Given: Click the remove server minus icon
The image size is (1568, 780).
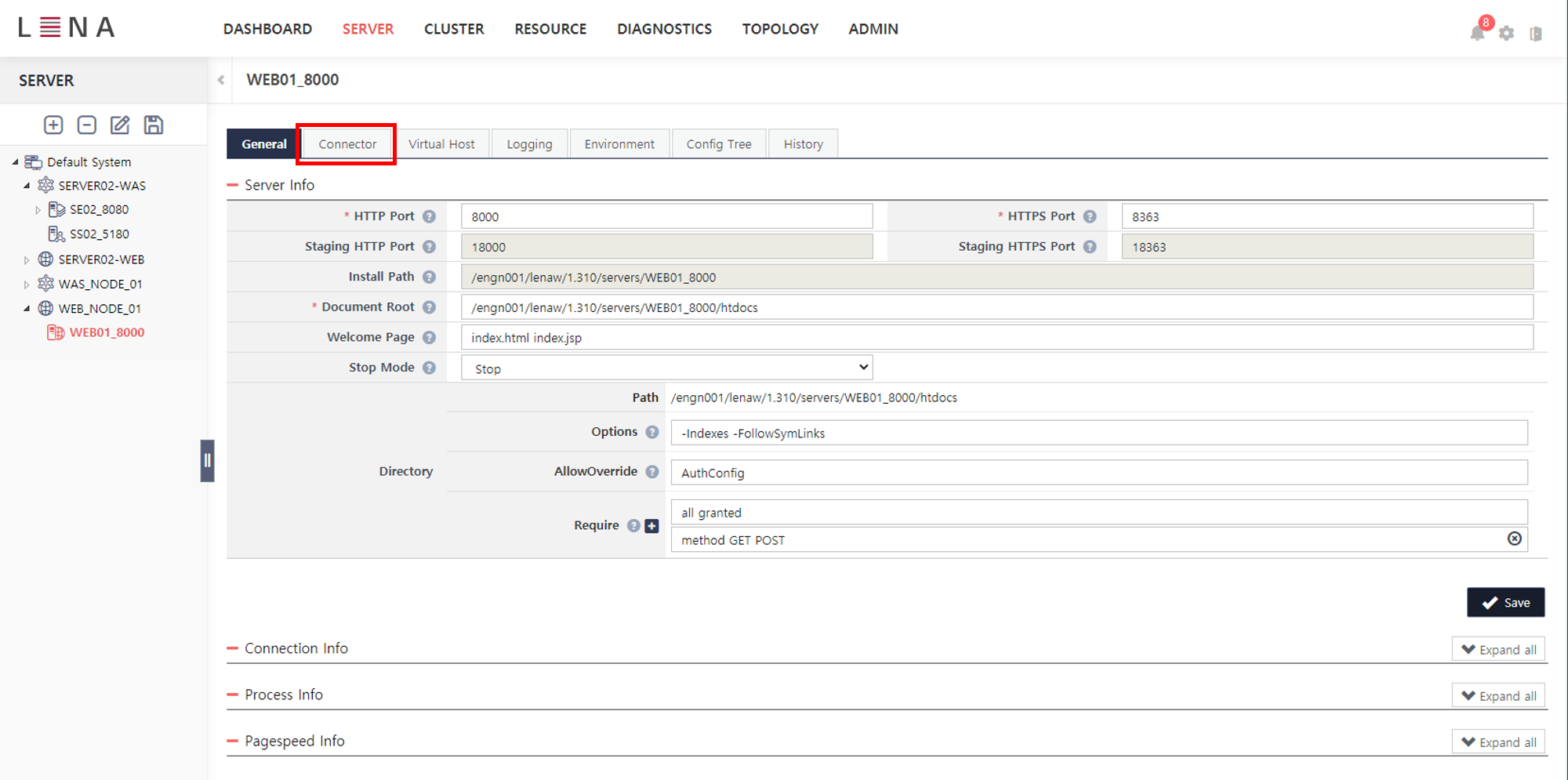Looking at the screenshot, I should [87, 125].
